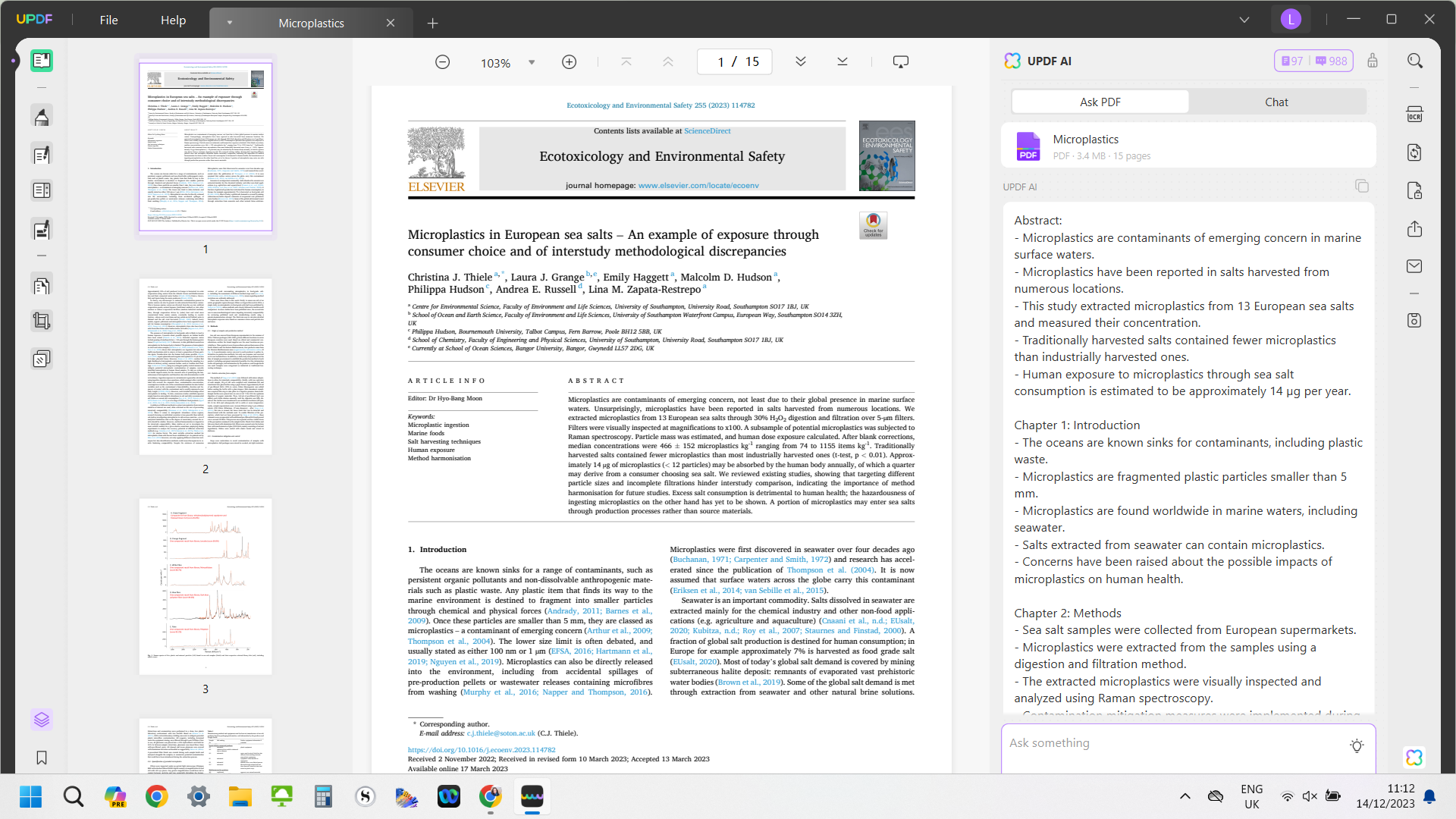Image resolution: width=1456 pixels, height=819 pixels.
Task: Jump to last page arrow
Action: [842, 62]
